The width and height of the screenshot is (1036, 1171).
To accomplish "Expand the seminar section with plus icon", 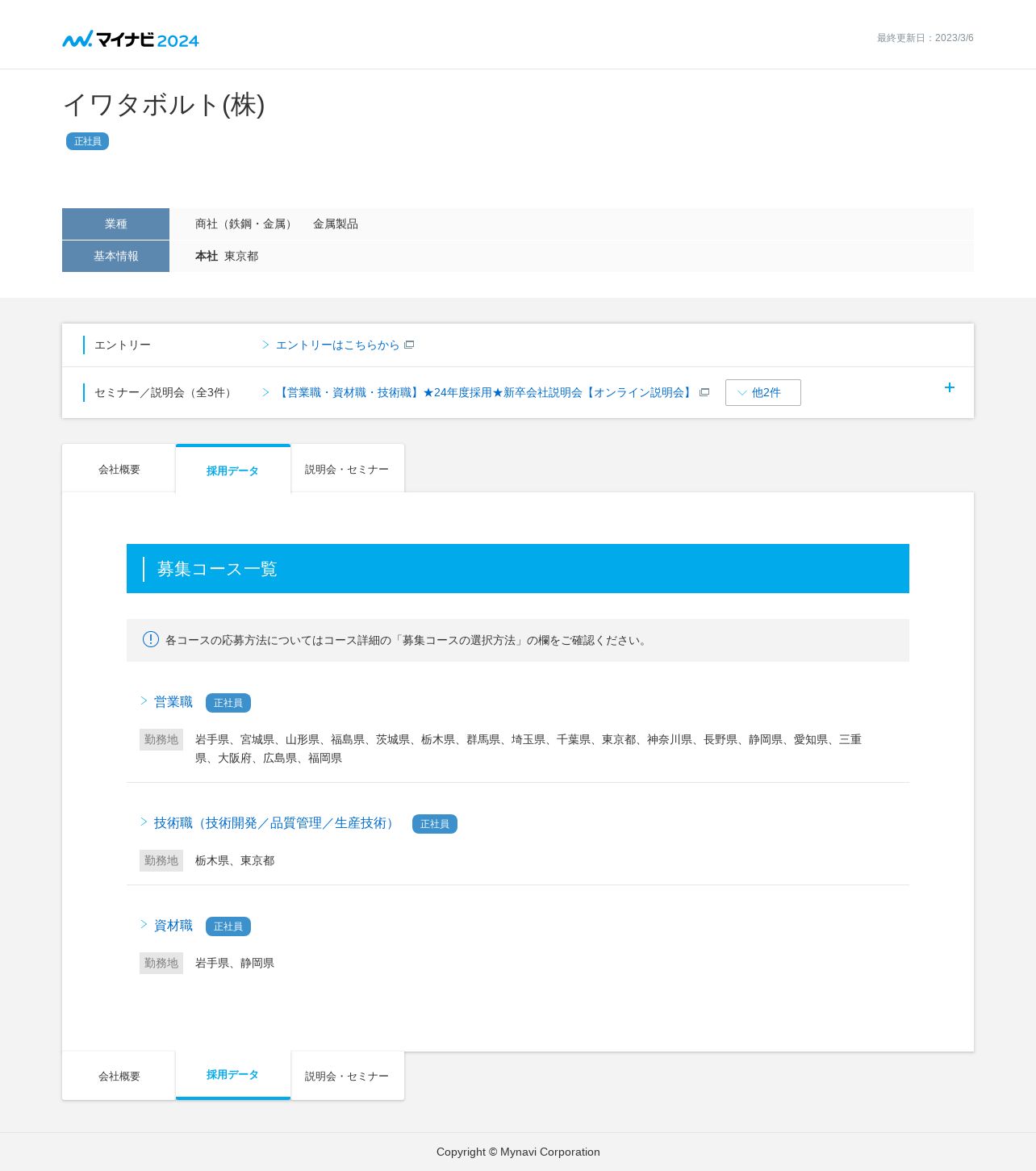I will point(950,387).
